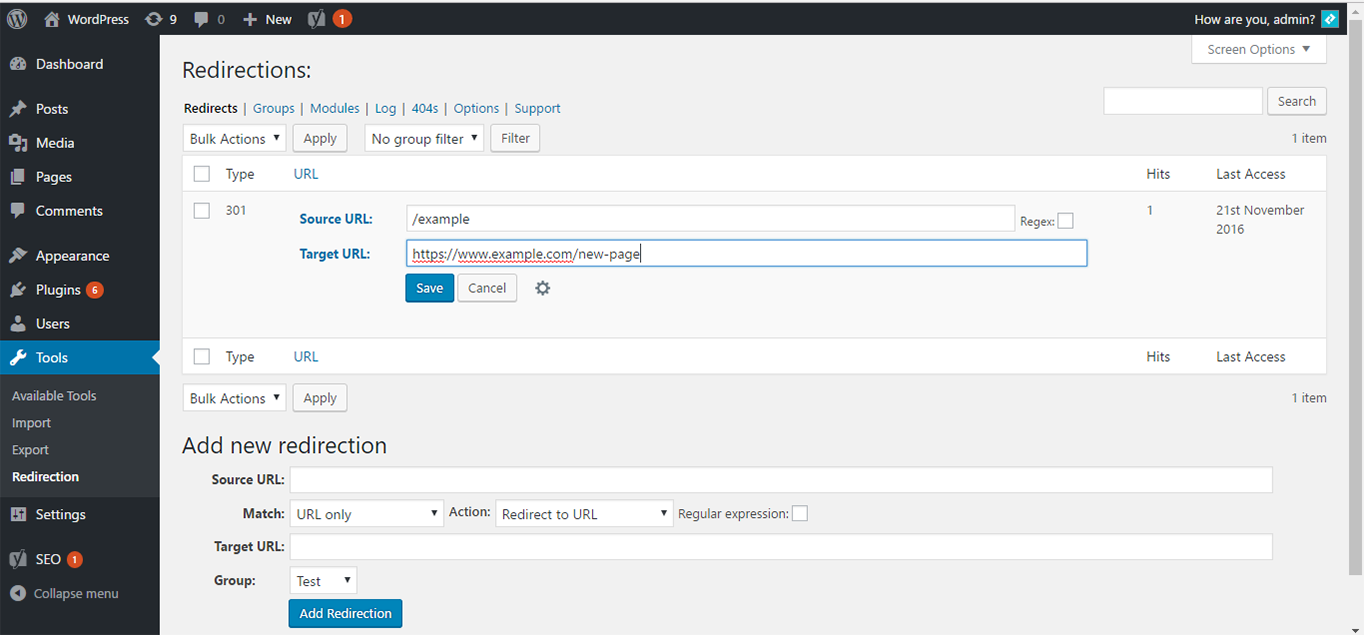
Task: Open the Match dropdown set to URL only
Action: point(366,513)
